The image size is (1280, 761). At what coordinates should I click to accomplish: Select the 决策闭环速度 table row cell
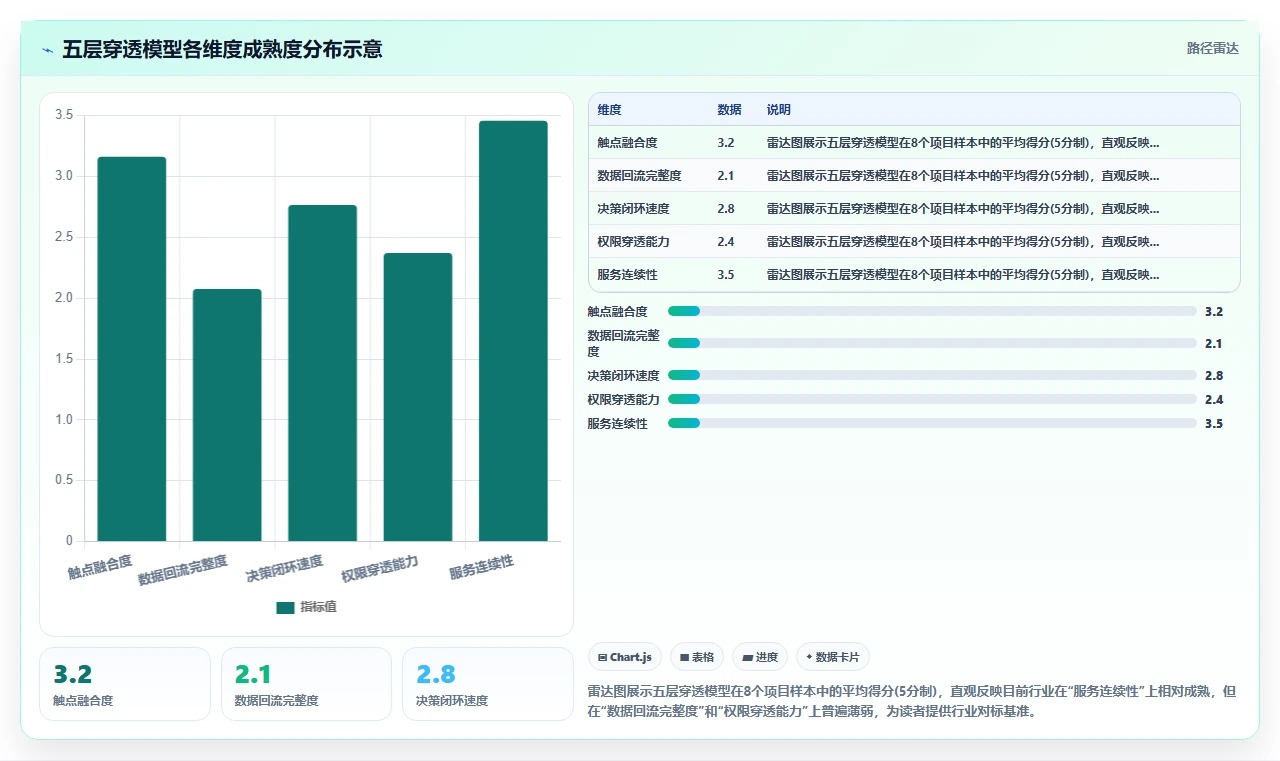(633, 209)
